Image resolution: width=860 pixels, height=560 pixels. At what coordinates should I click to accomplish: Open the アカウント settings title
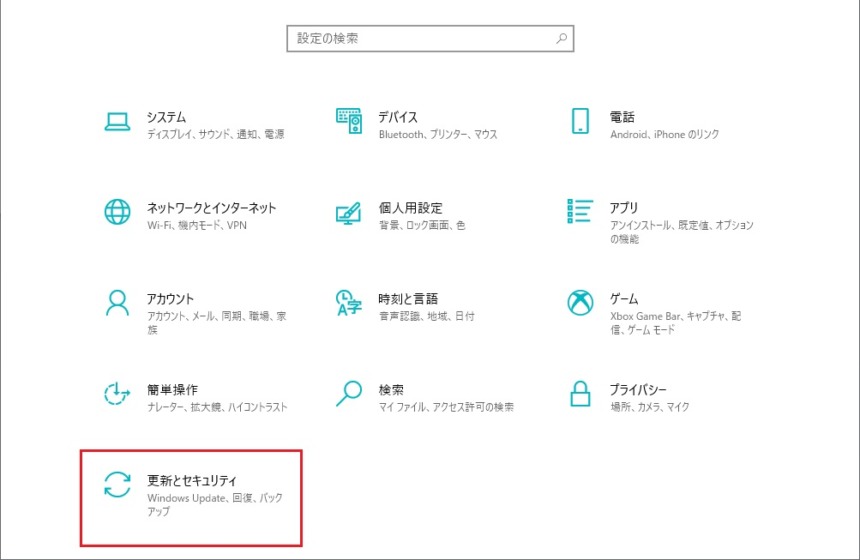coord(170,299)
